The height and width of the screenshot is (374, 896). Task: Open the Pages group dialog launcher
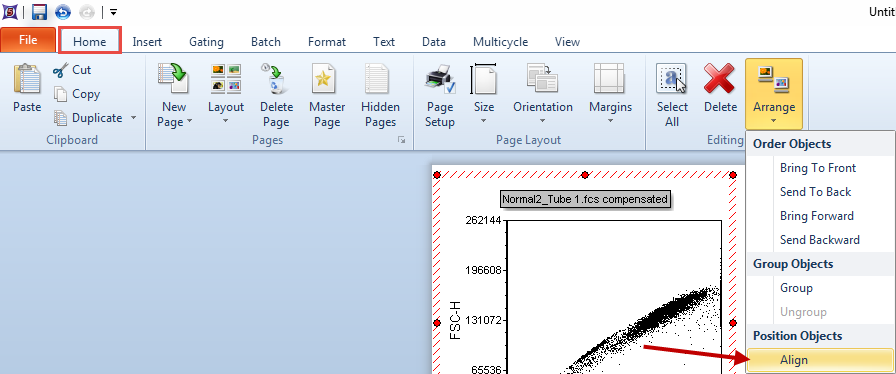[x=402, y=140]
